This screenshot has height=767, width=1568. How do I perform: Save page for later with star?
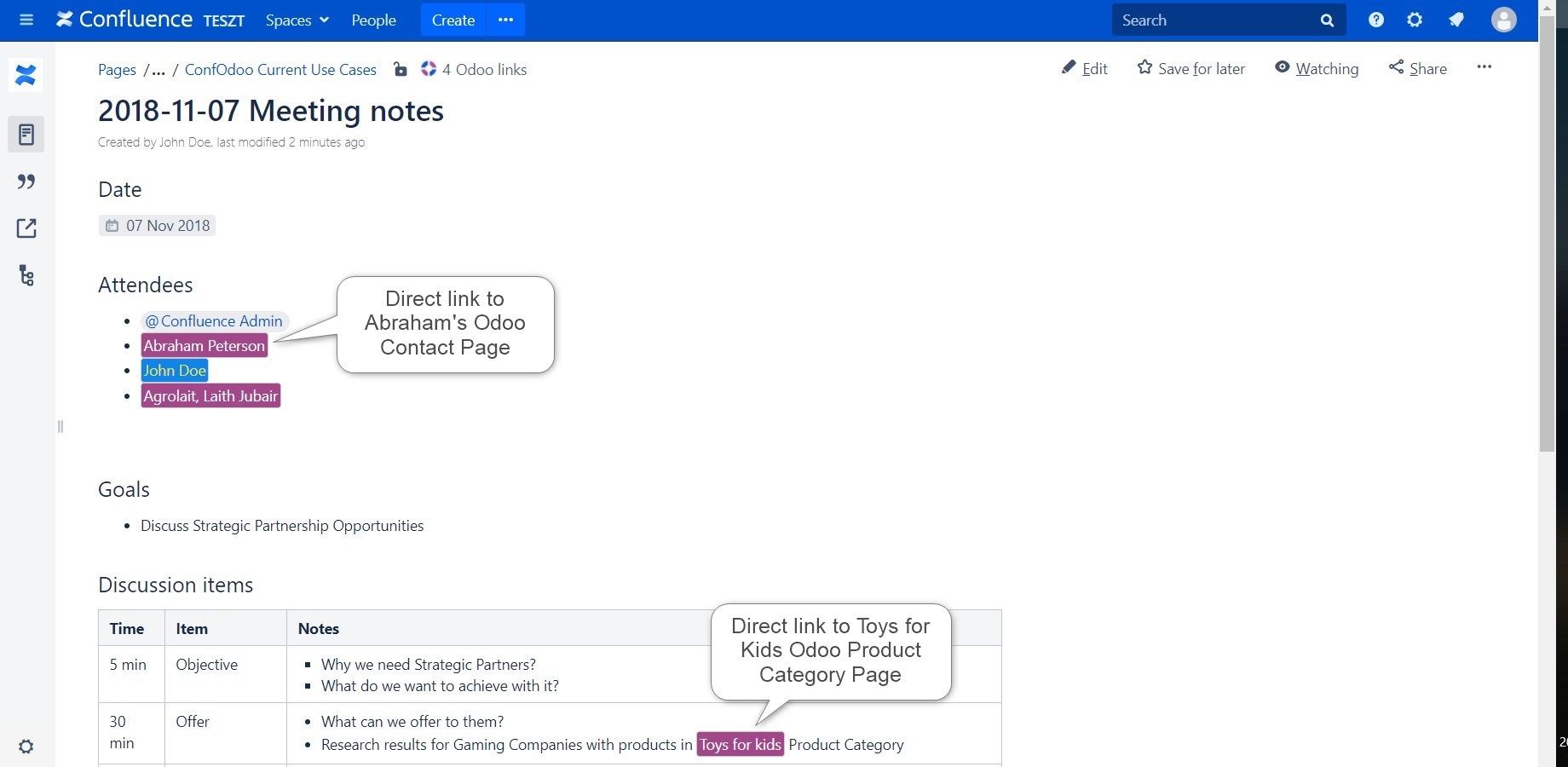tap(1191, 68)
